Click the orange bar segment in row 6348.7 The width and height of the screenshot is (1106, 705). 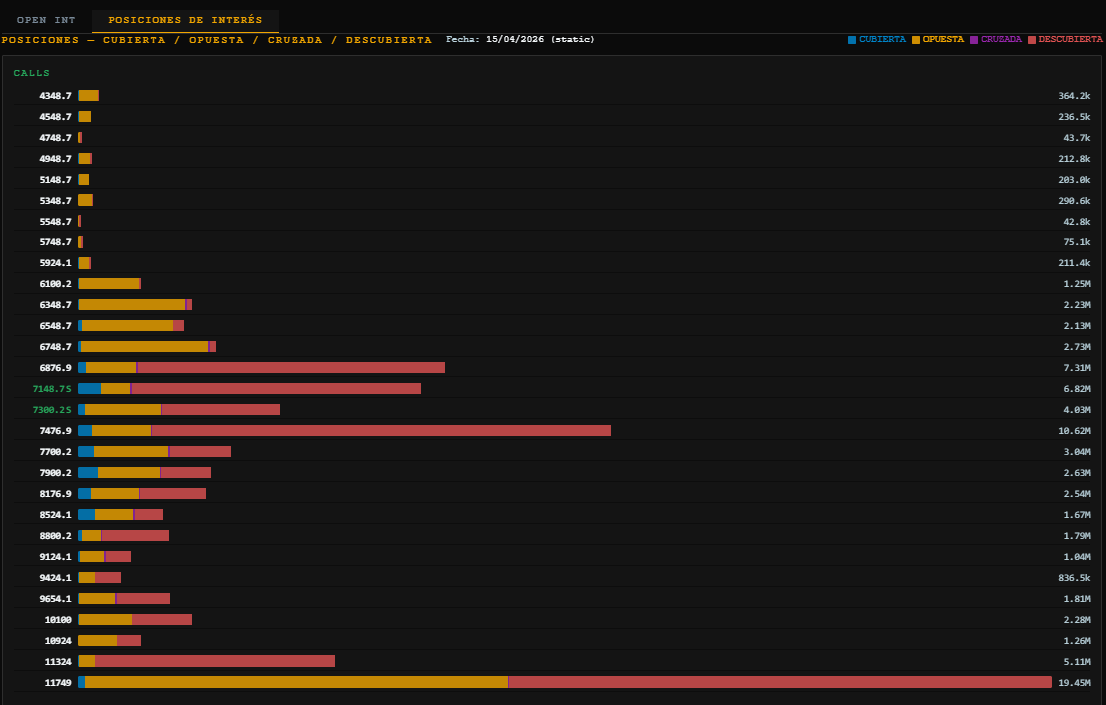click(132, 305)
